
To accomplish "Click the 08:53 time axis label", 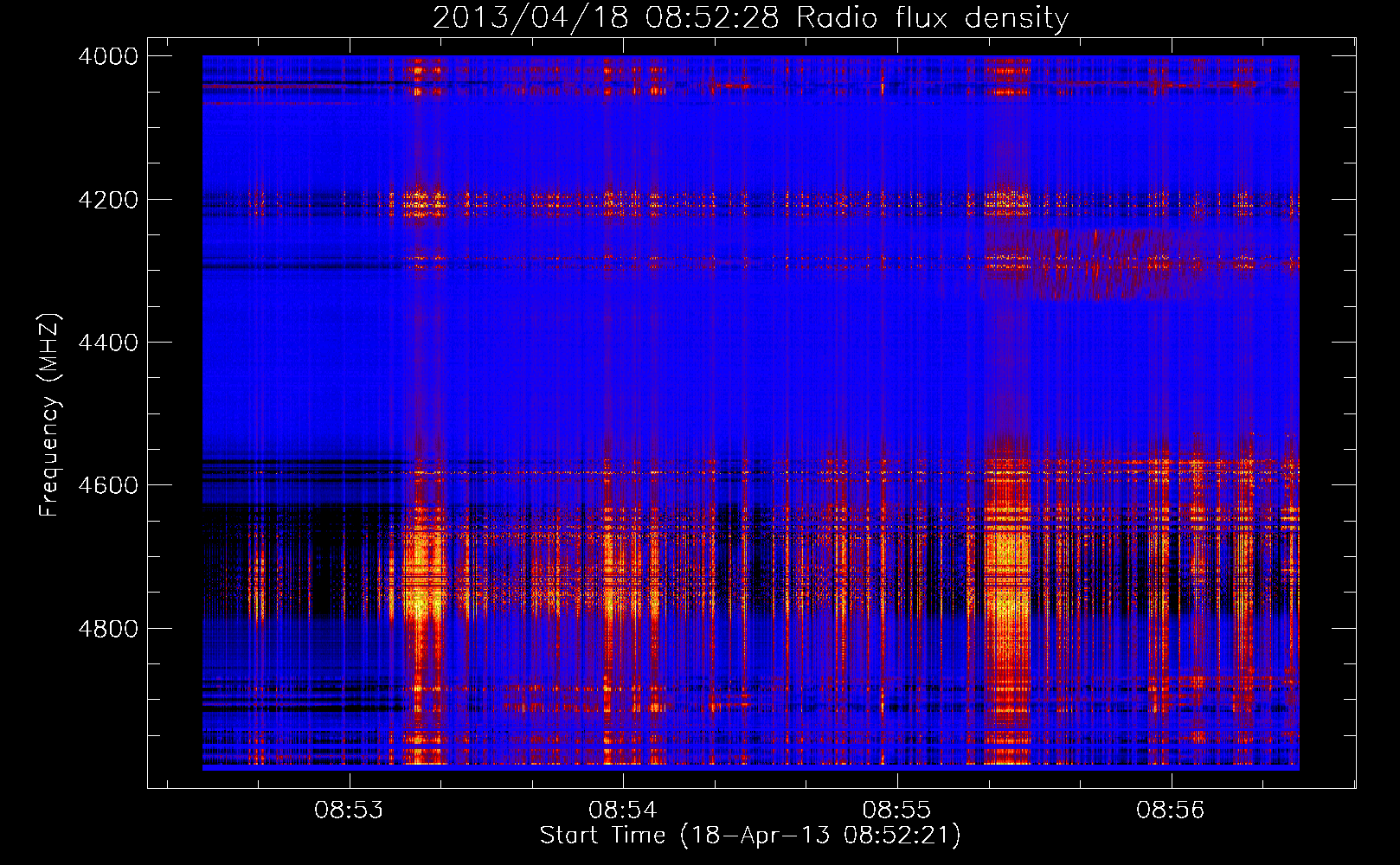I will coord(349,811).
